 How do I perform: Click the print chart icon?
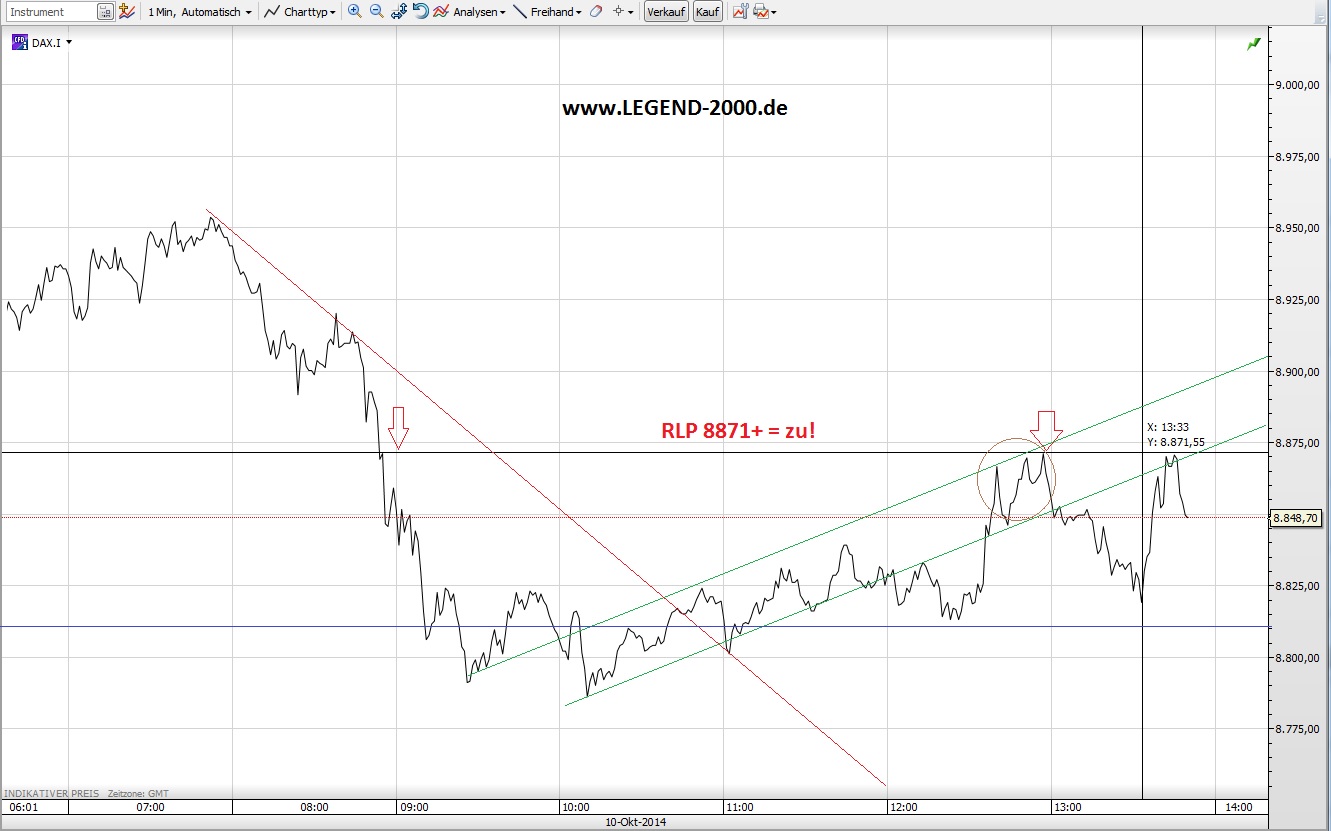tap(762, 12)
